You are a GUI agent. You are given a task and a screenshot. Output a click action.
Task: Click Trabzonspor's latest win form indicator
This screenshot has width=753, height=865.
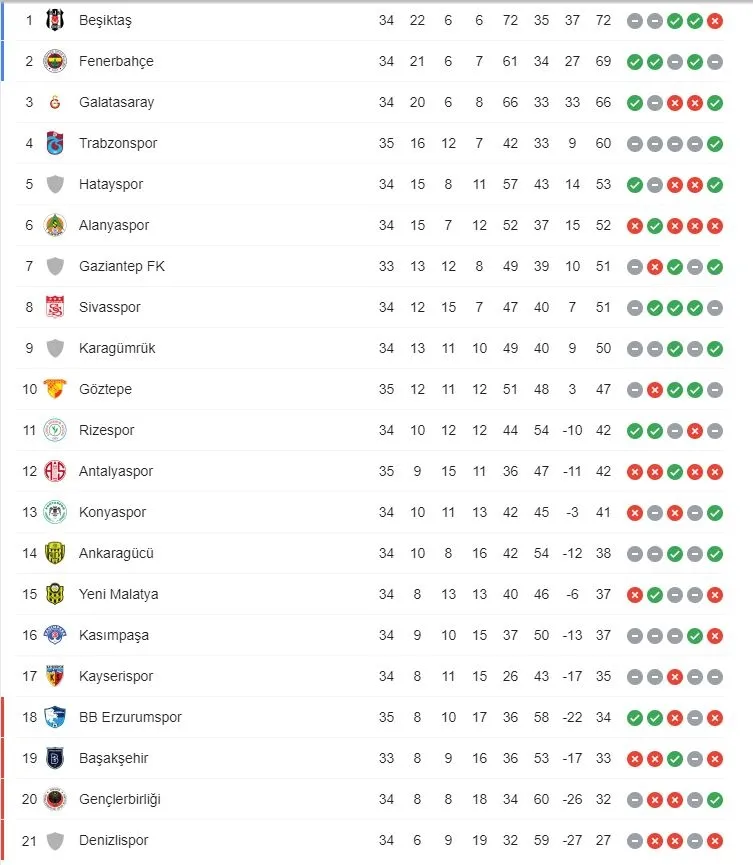click(x=715, y=143)
